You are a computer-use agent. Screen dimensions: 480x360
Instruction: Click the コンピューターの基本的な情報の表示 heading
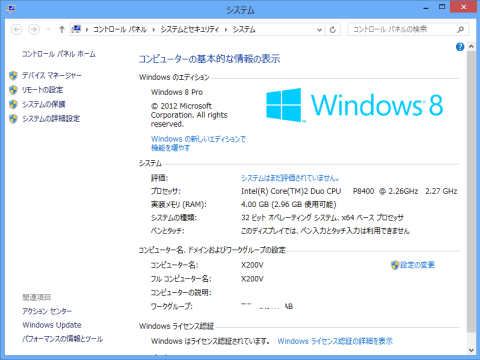coord(209,59)
